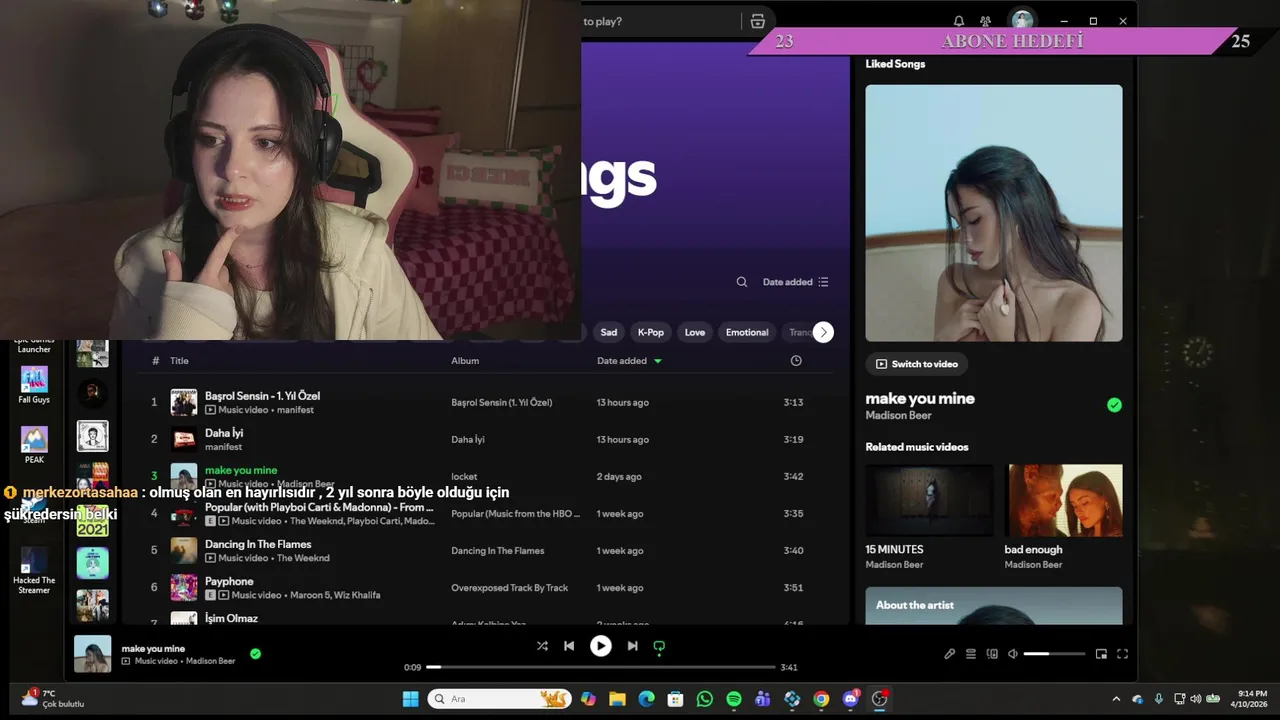Open the Date added sort dropdown

796,282
